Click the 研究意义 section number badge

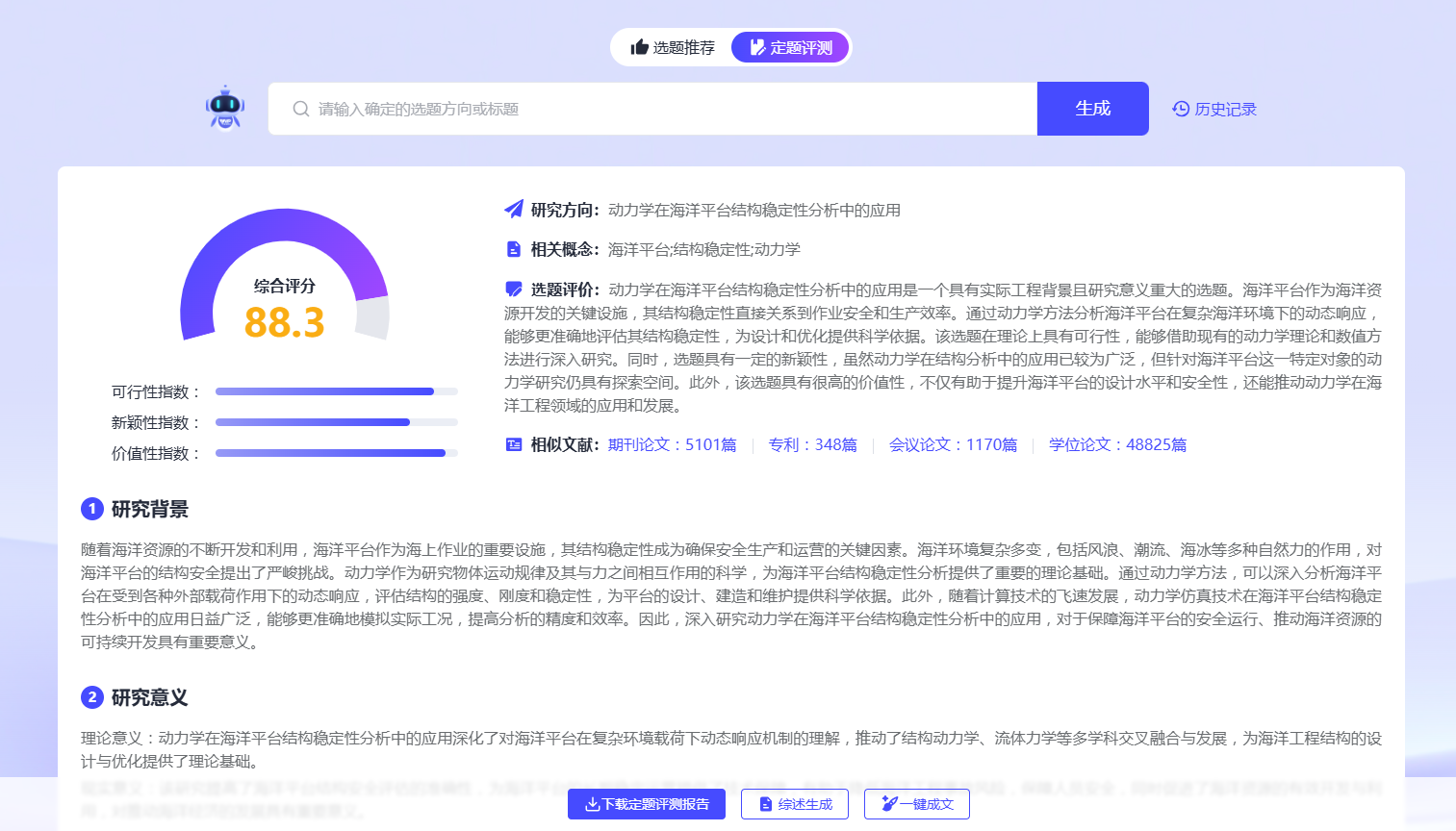coord(92,697)
